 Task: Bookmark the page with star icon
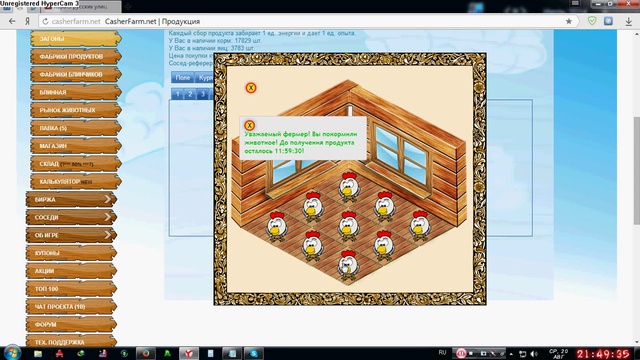click(569, 22)
